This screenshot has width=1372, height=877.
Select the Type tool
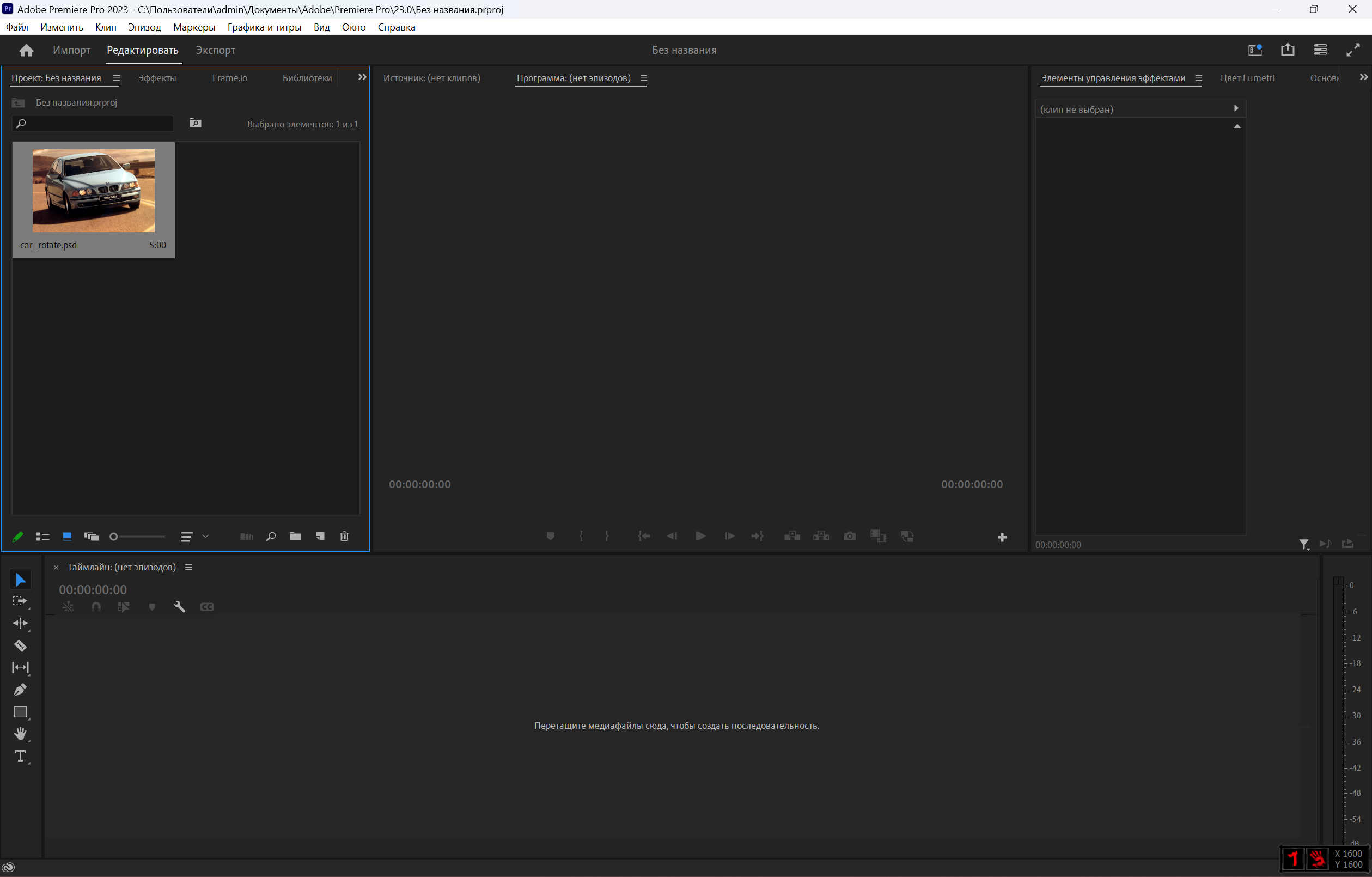pos(21,756)
